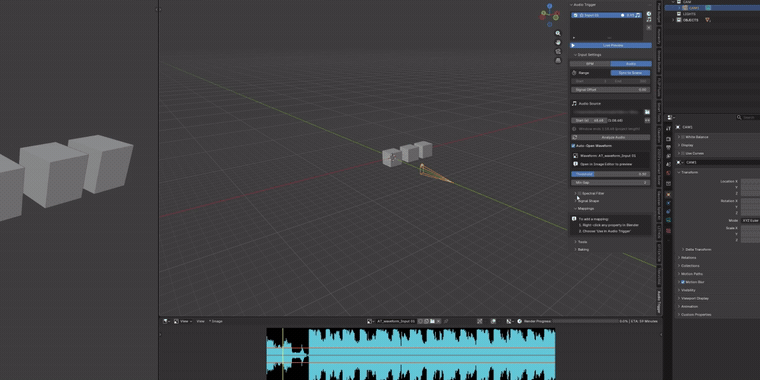Pin the image with the pin icon

tap(445, 321)
